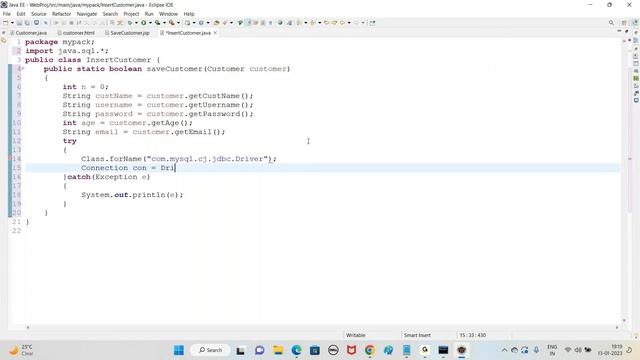The width and height of the screenshot is (640, 360).
Task: Switch to the customer.html editor tab
Action: [x=76, y=33]
